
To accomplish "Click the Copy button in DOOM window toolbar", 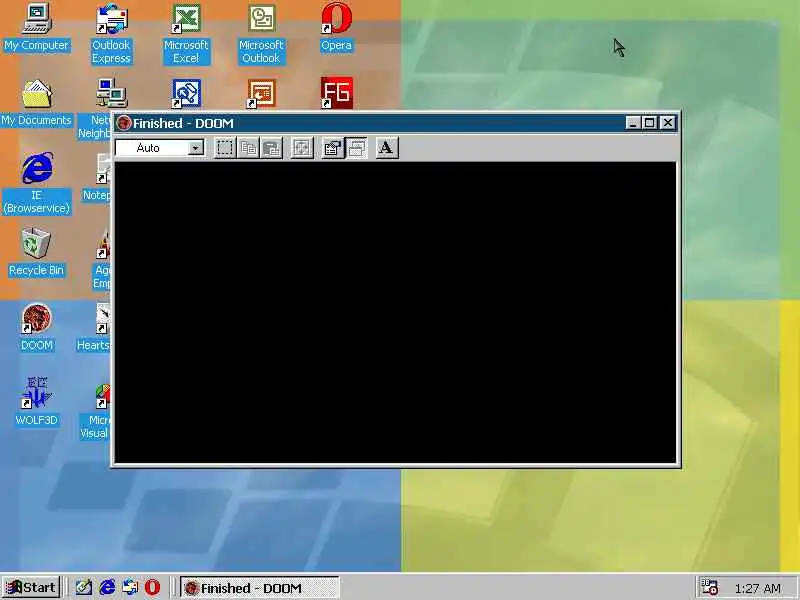I will tap(248, 148).
